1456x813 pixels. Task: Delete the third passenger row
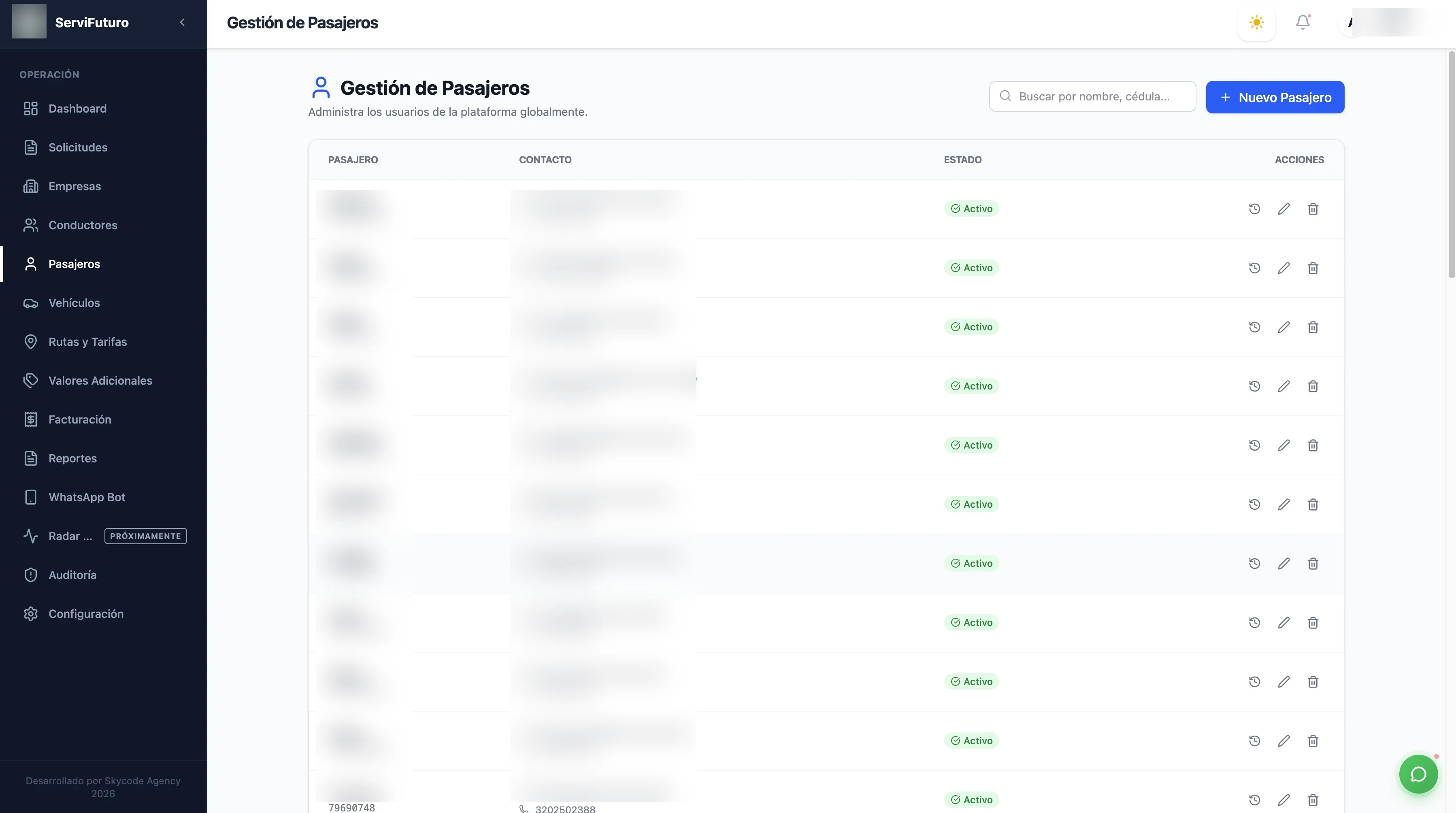pyautogui.click(x=1313, y=328)
